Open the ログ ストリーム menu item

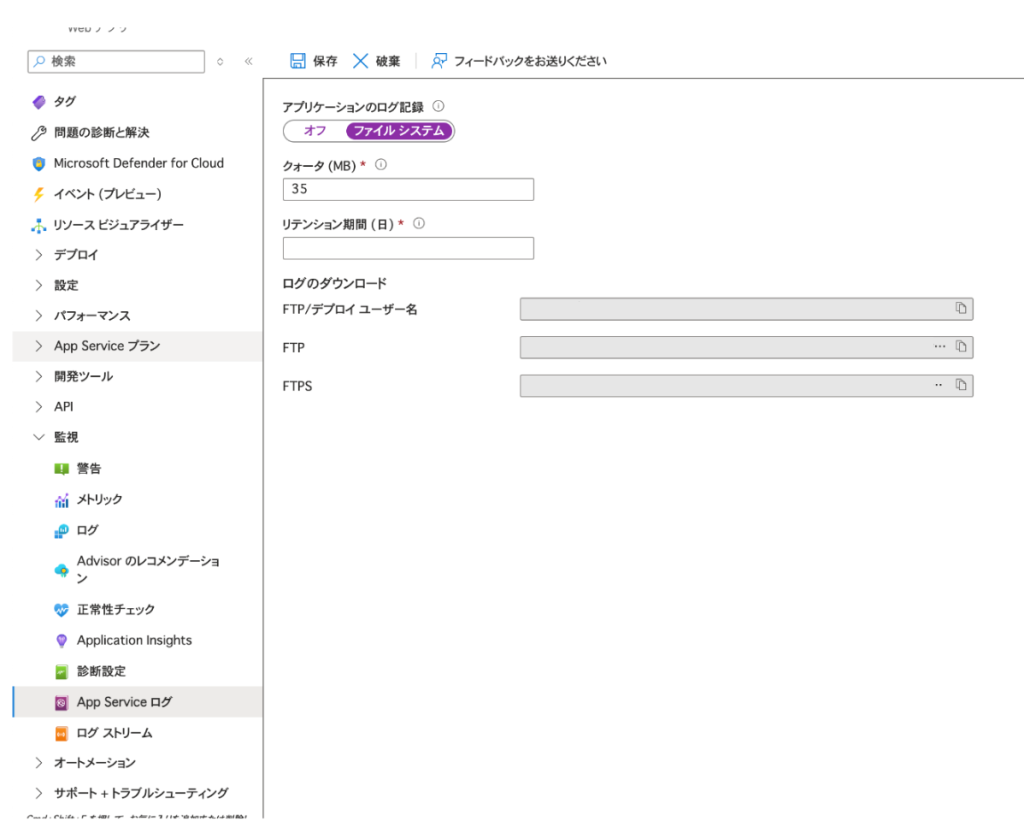[x=114, y=733]
